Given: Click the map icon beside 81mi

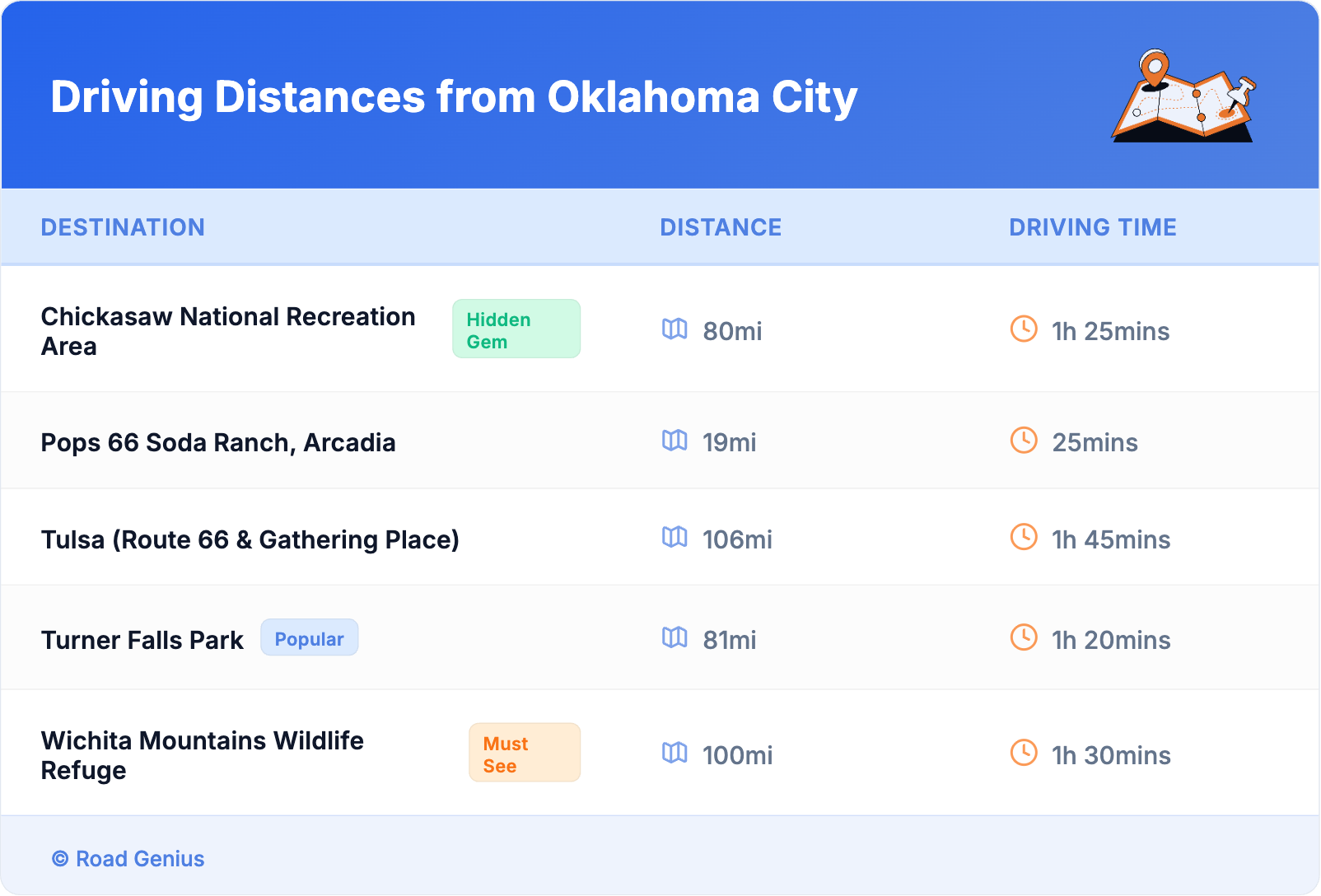Looking at the screenshot, I should pyautogui.click(x=675, y=638).
